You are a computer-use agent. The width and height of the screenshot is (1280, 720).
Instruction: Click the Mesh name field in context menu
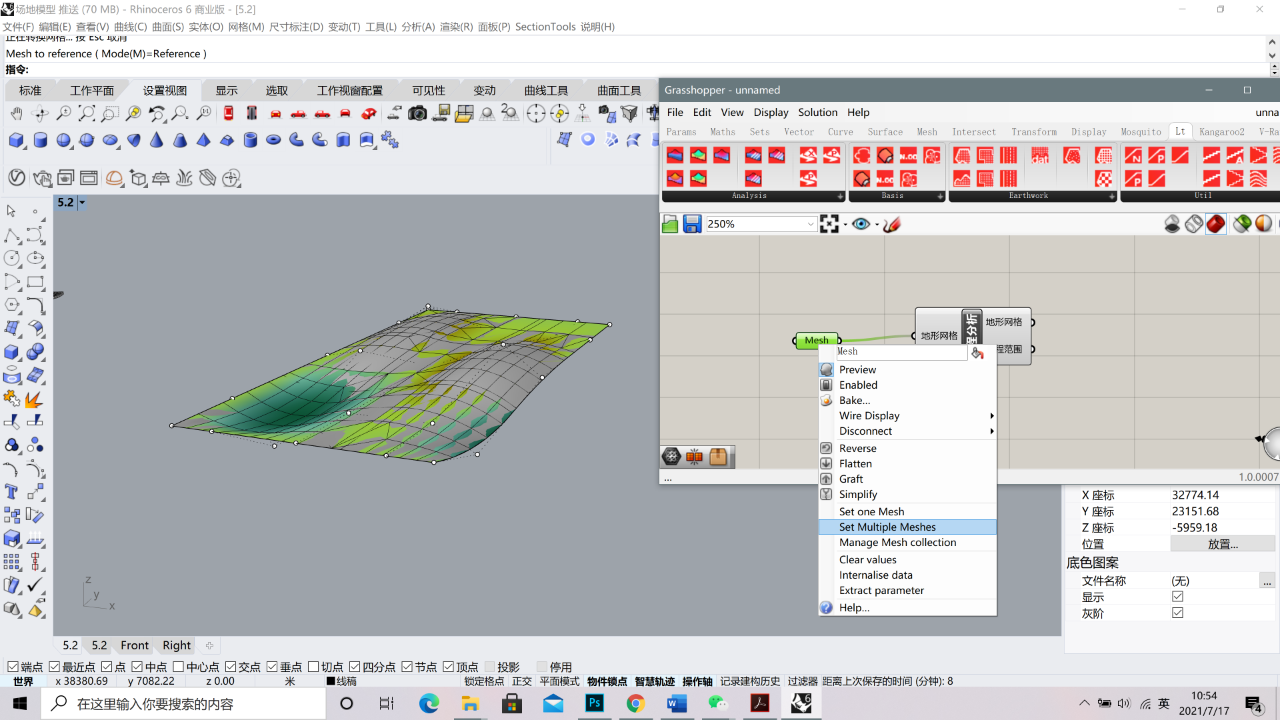(902, 352)
